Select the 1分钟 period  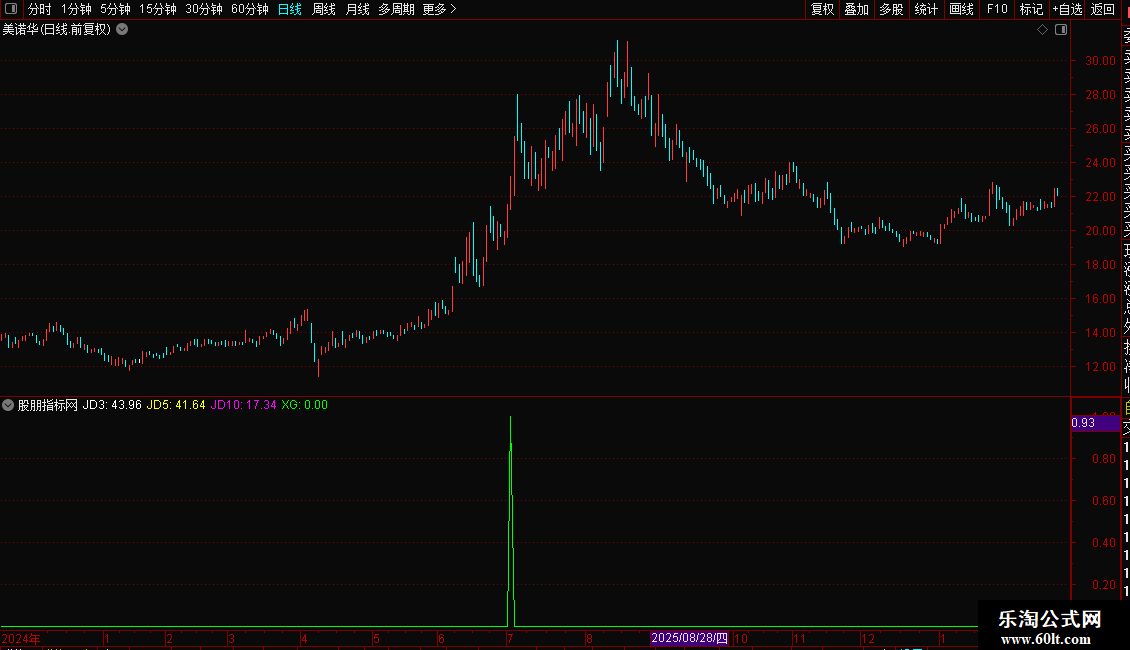click(x=76, y=9)
